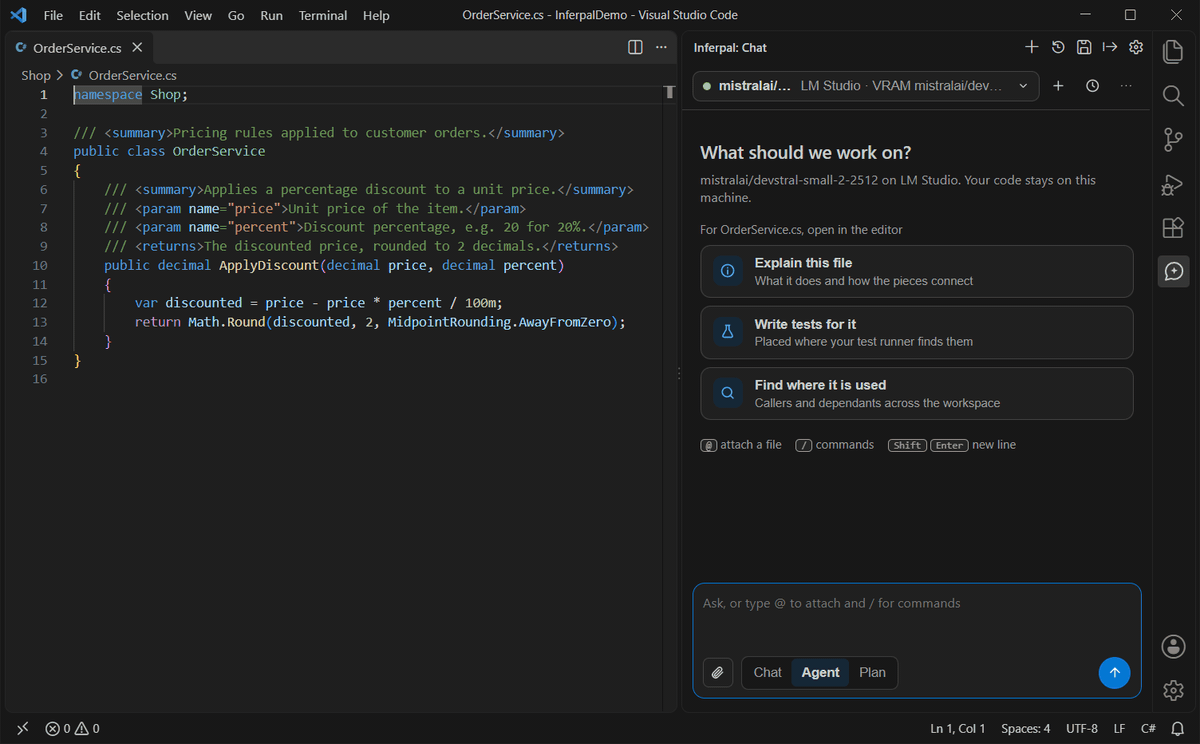Click UTF-8 encoding status item
Image resolution: width=1200 pixels, height=744 pixels.
(1082, 728)
